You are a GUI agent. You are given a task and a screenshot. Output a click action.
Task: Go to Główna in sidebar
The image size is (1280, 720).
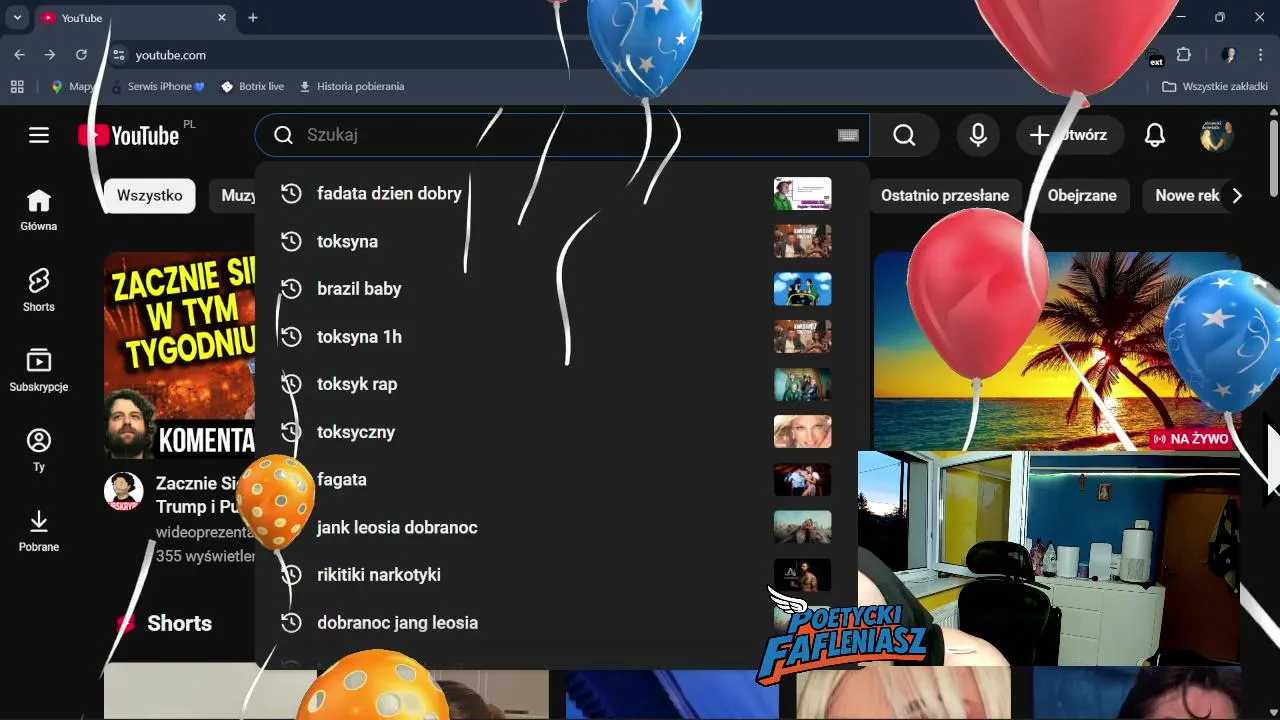coord(39,210)
